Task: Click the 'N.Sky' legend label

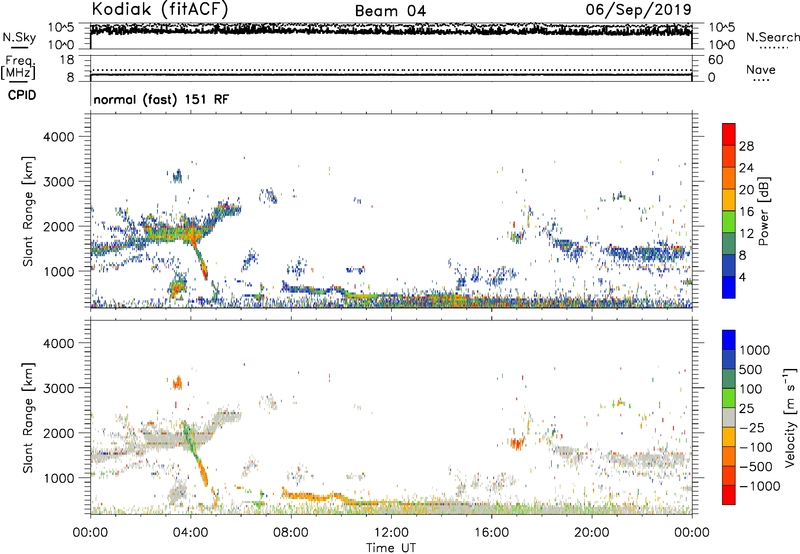Action: [x=19, y=37]
